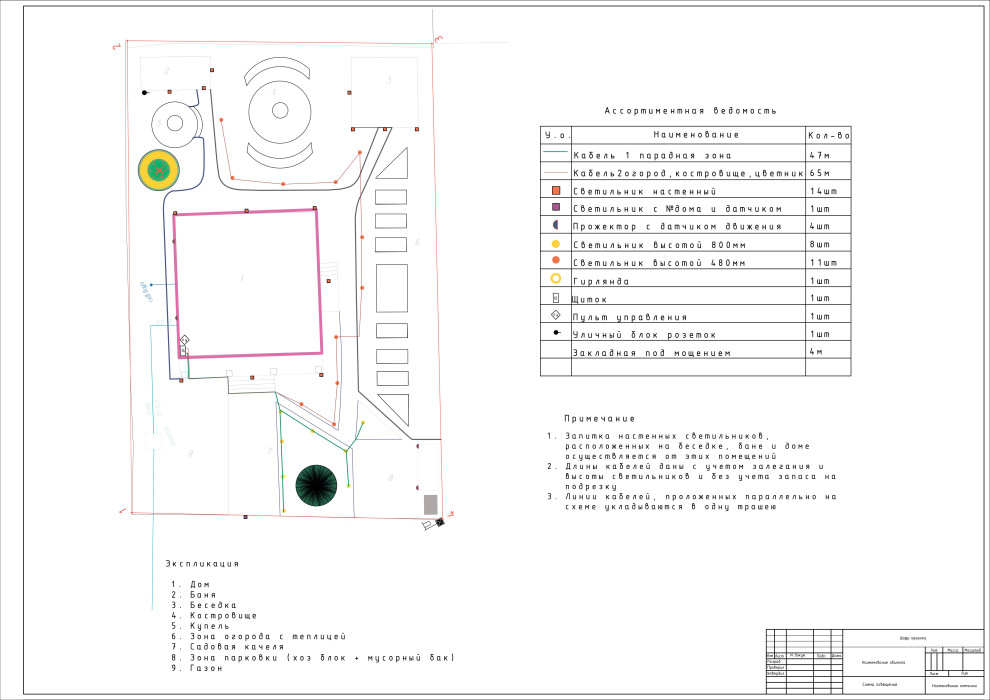
Task: Click the orange wall light legend symbol
Action: (x=555, y=189)
